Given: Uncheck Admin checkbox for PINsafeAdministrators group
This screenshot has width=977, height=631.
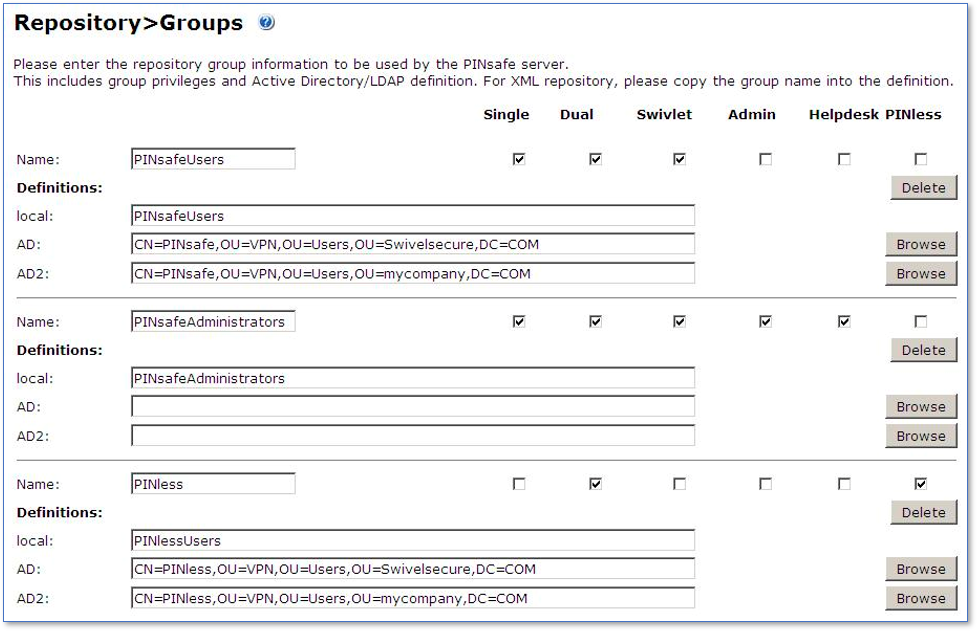Looking at the screenshot, I should pos(766,321).
